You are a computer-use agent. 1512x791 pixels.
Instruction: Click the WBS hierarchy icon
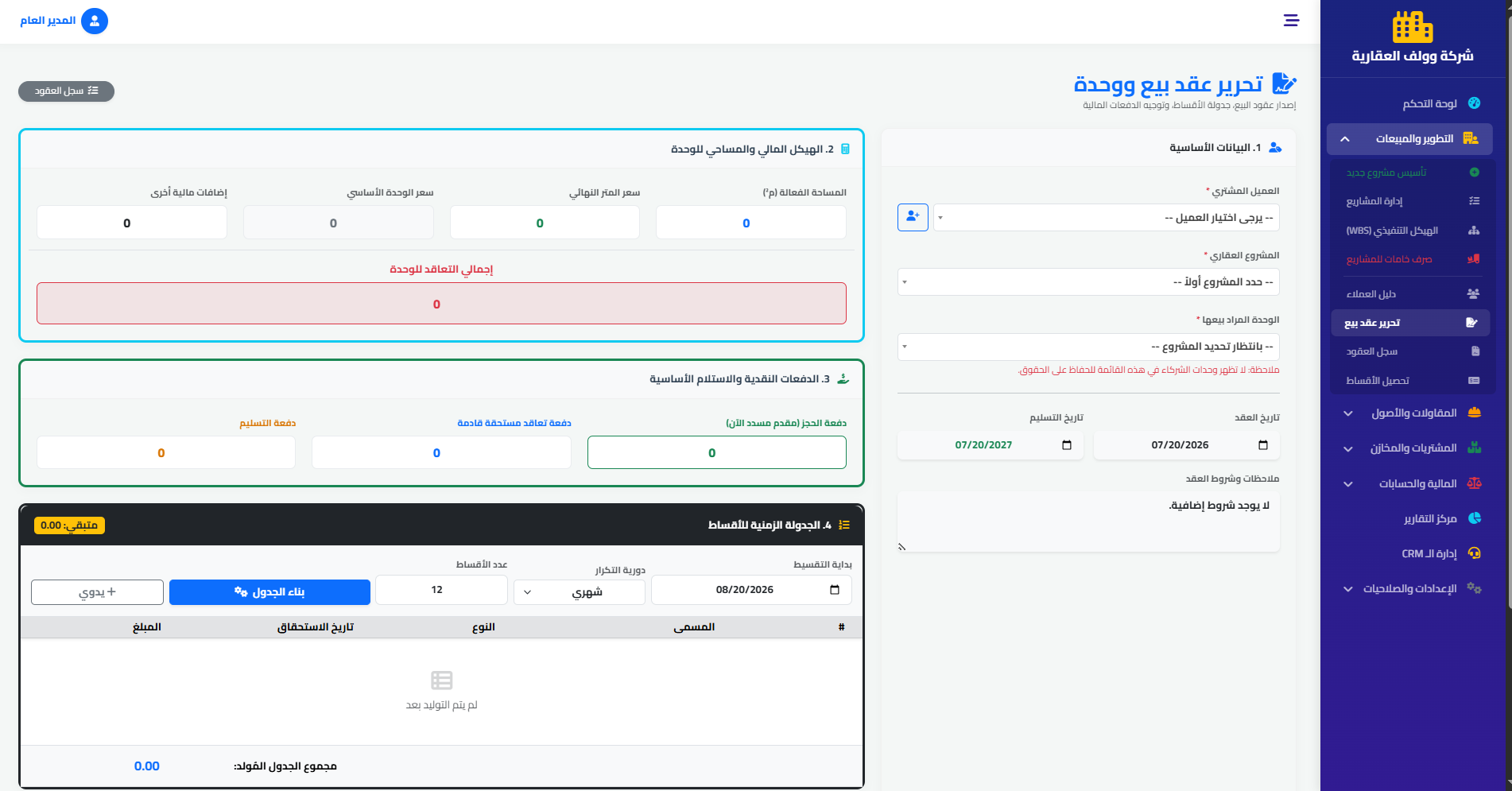click(1474, 231)
